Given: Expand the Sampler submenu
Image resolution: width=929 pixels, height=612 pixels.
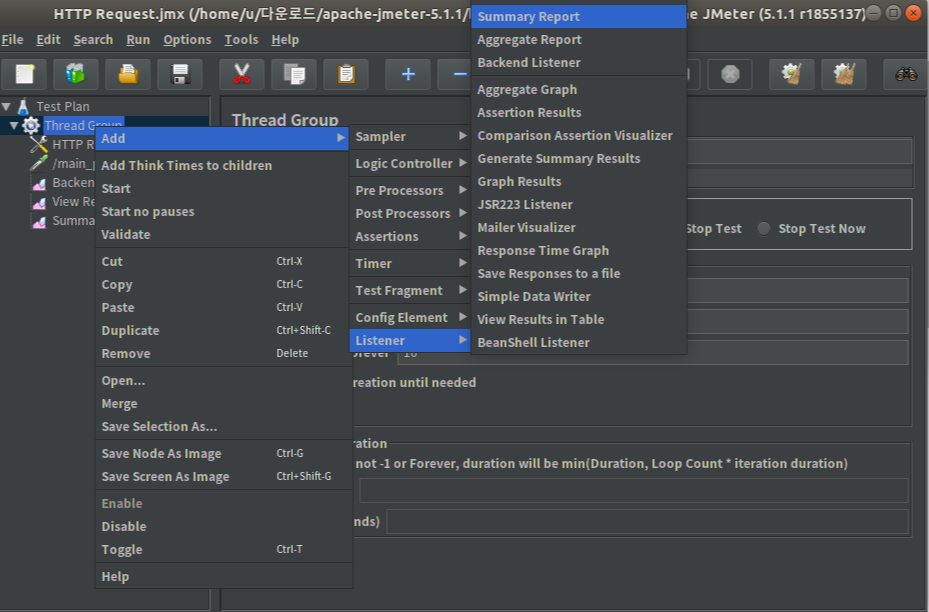Looking at the screenshot, I should pyautogui.click(x=409, y=136).
